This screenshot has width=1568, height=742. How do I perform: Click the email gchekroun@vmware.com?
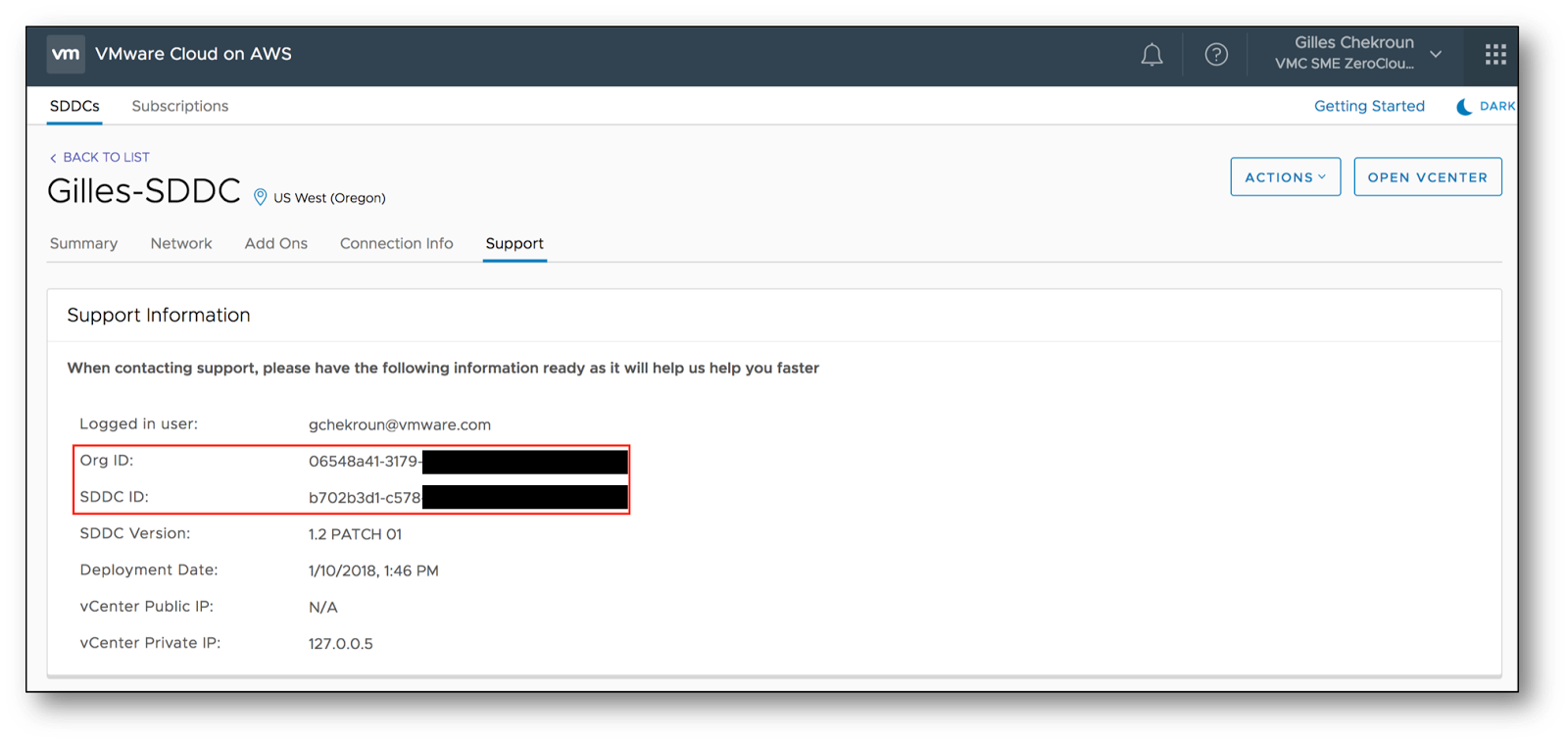(400, 424)
